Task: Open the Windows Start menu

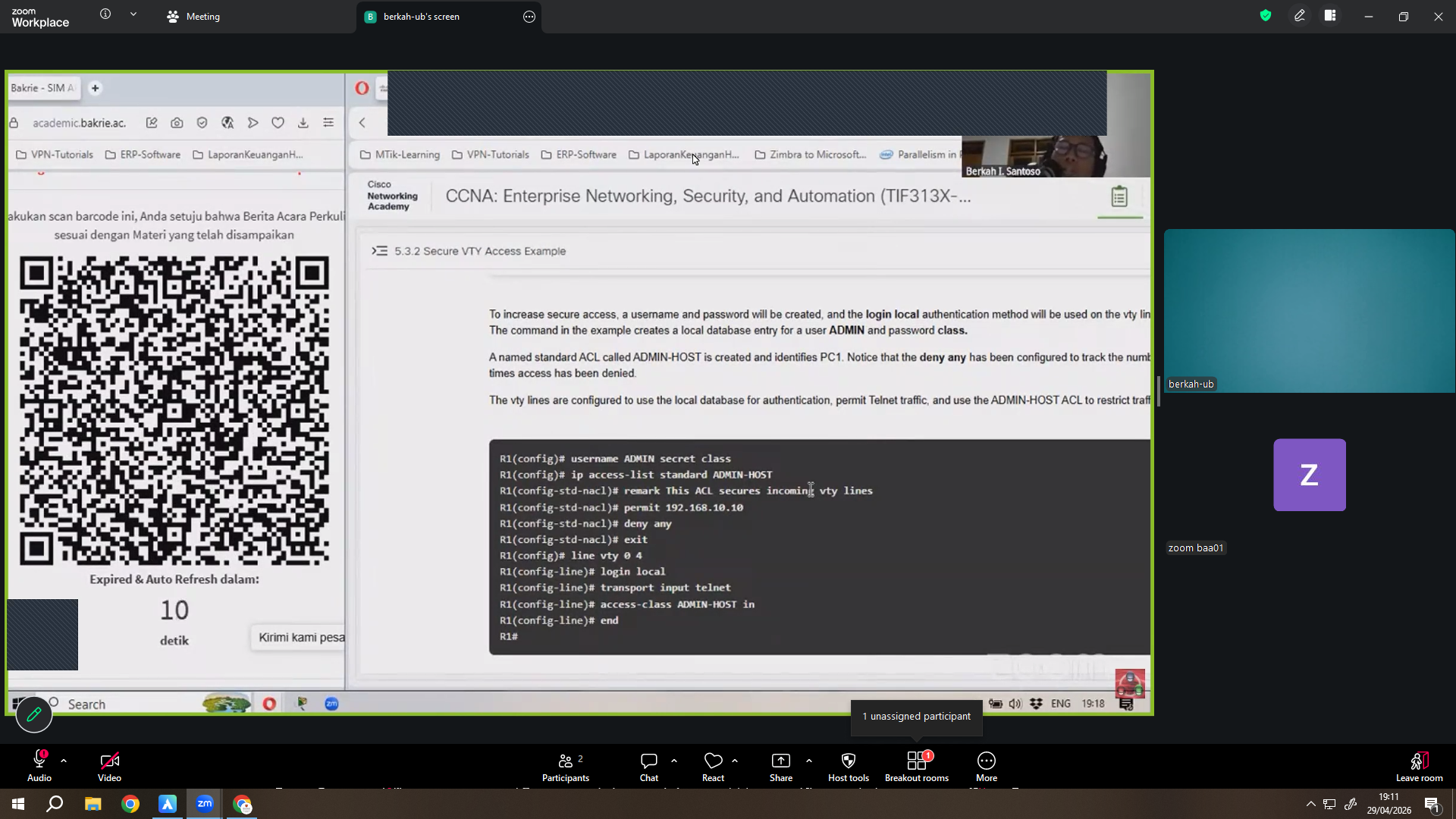Action: [18, 804]
